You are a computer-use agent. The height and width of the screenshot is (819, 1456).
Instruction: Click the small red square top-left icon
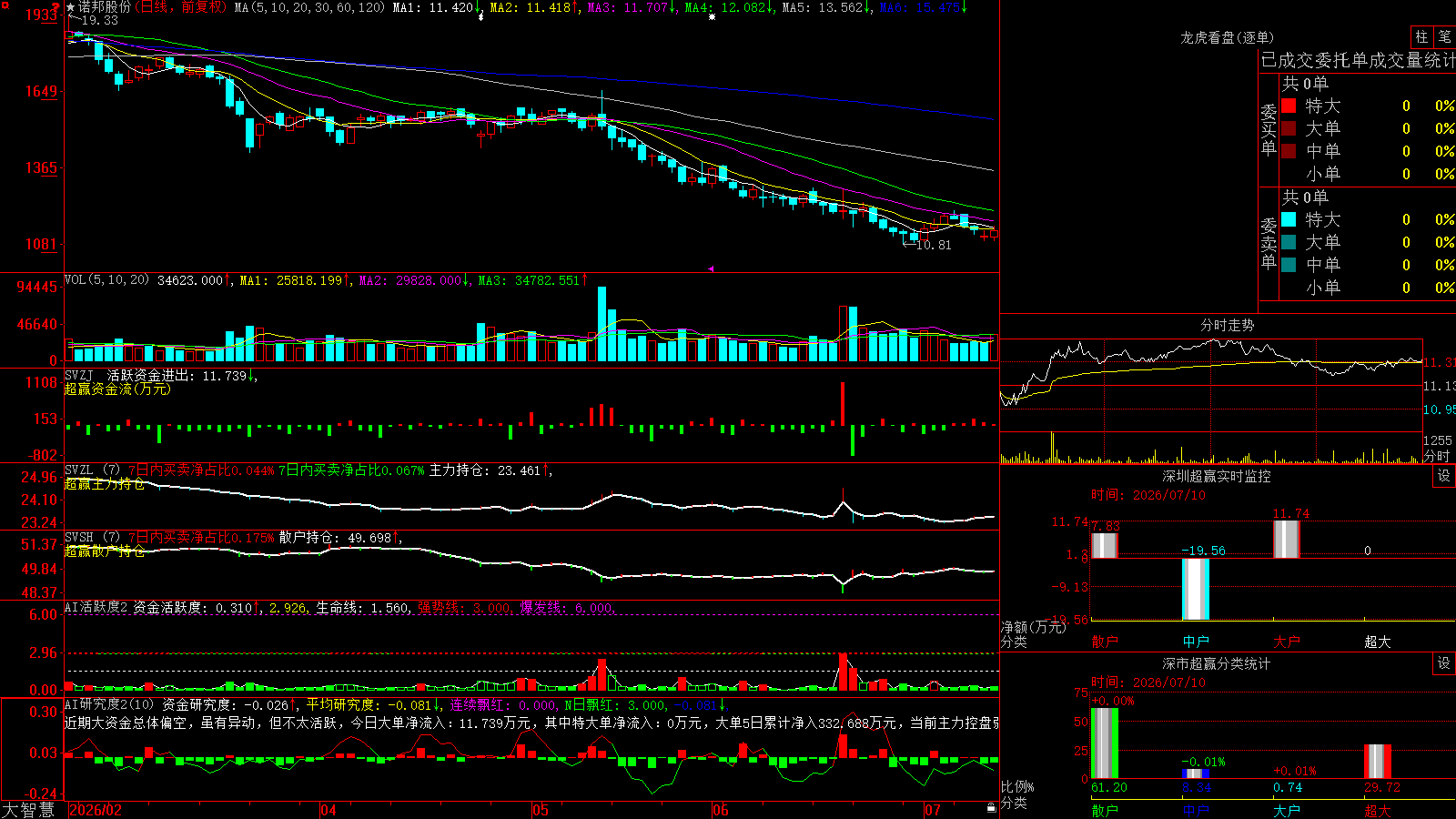5,5
